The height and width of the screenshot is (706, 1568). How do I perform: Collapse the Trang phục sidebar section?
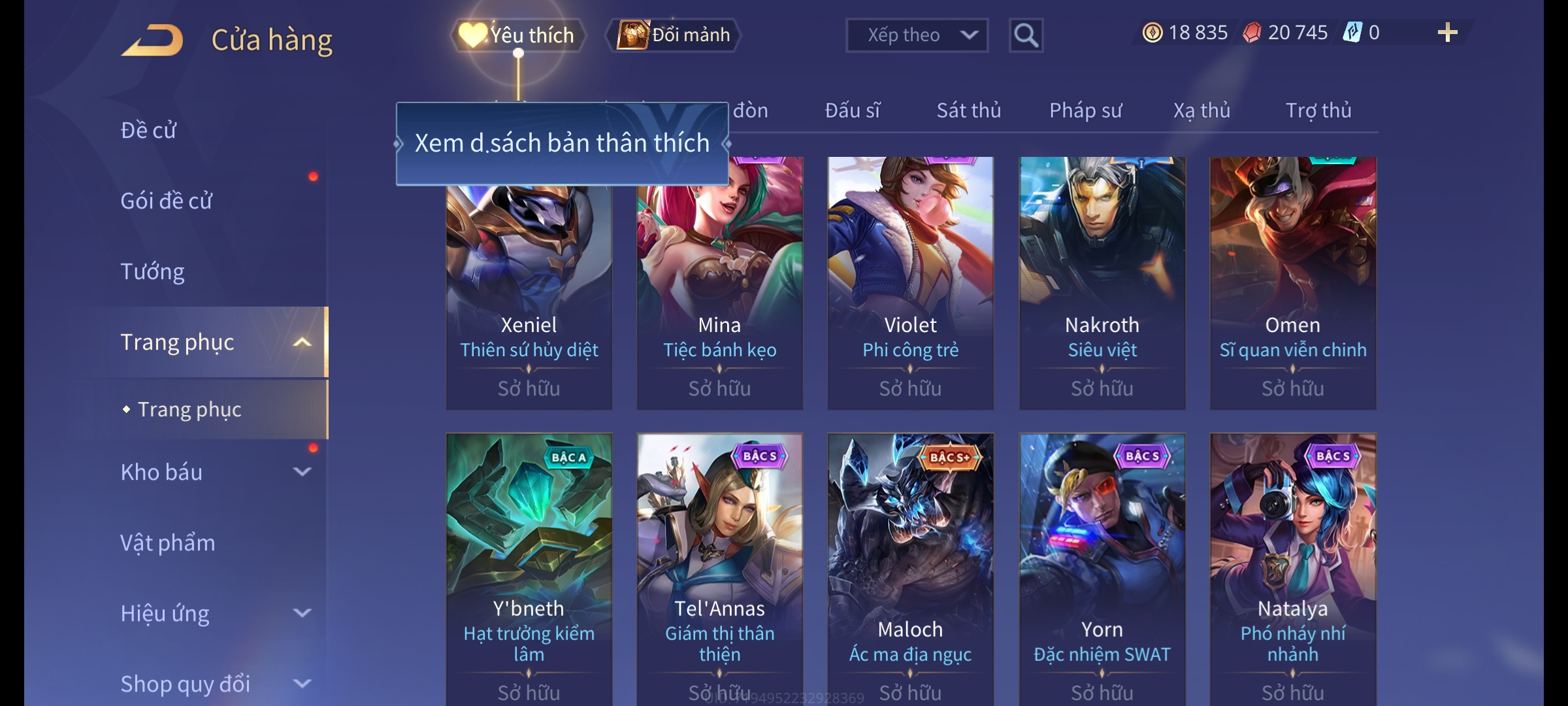(x=302, y=342)
